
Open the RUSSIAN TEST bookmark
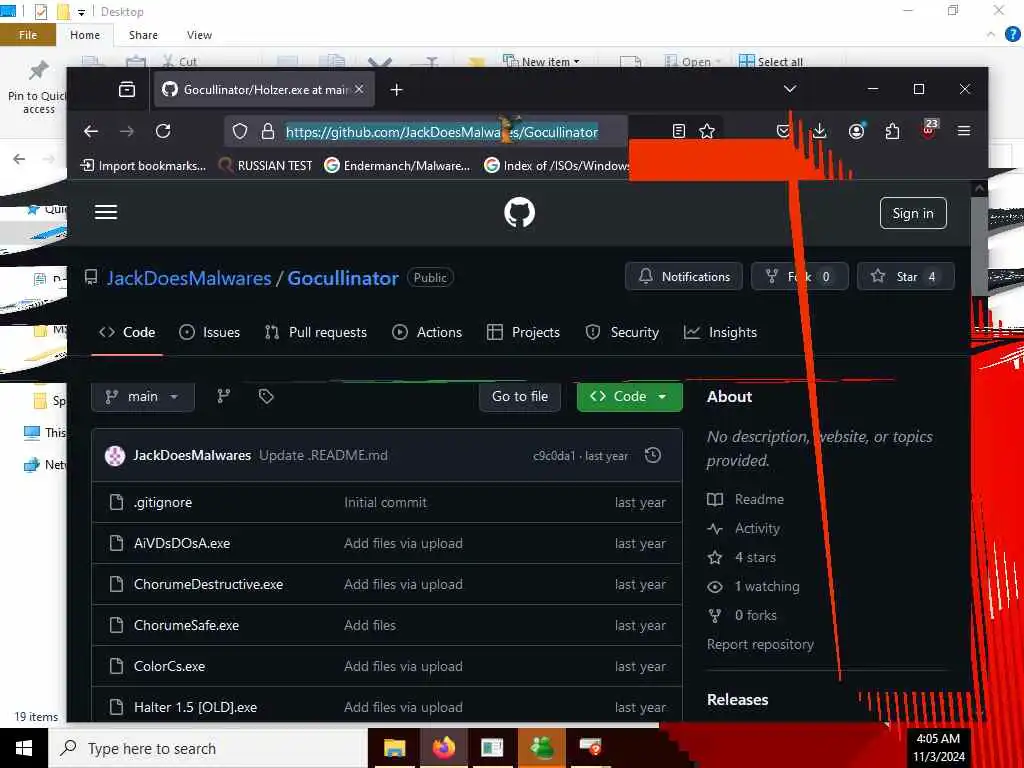[x=265, y=166]
